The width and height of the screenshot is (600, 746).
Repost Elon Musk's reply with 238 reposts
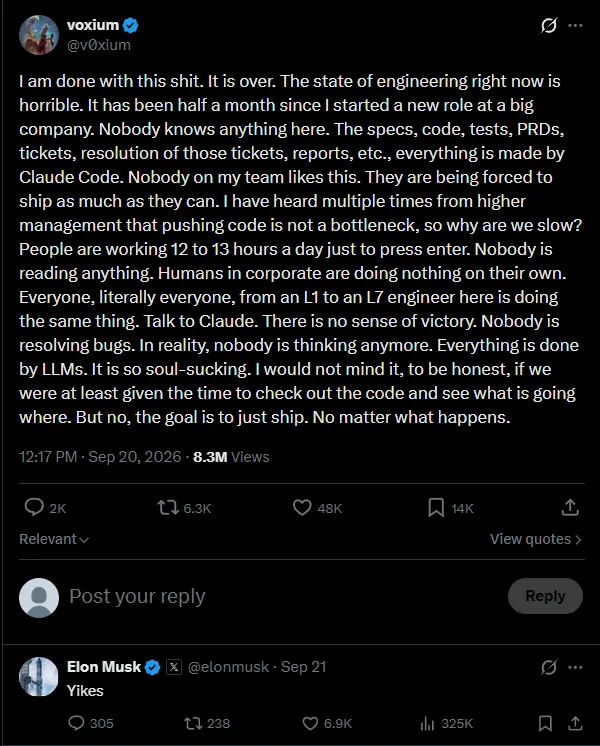(x=193, y=724)
